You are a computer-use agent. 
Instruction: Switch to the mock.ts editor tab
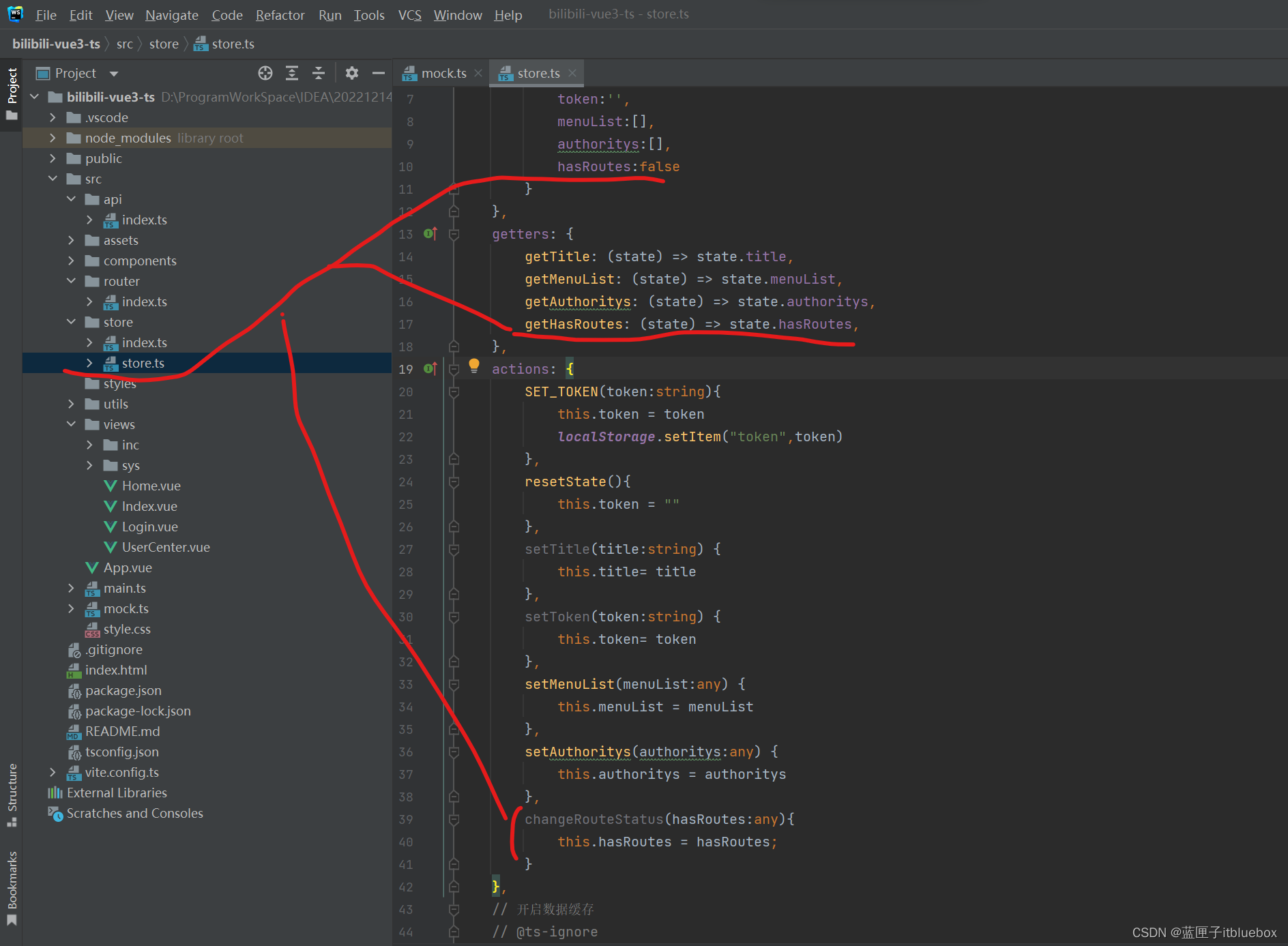pos(443,73)
